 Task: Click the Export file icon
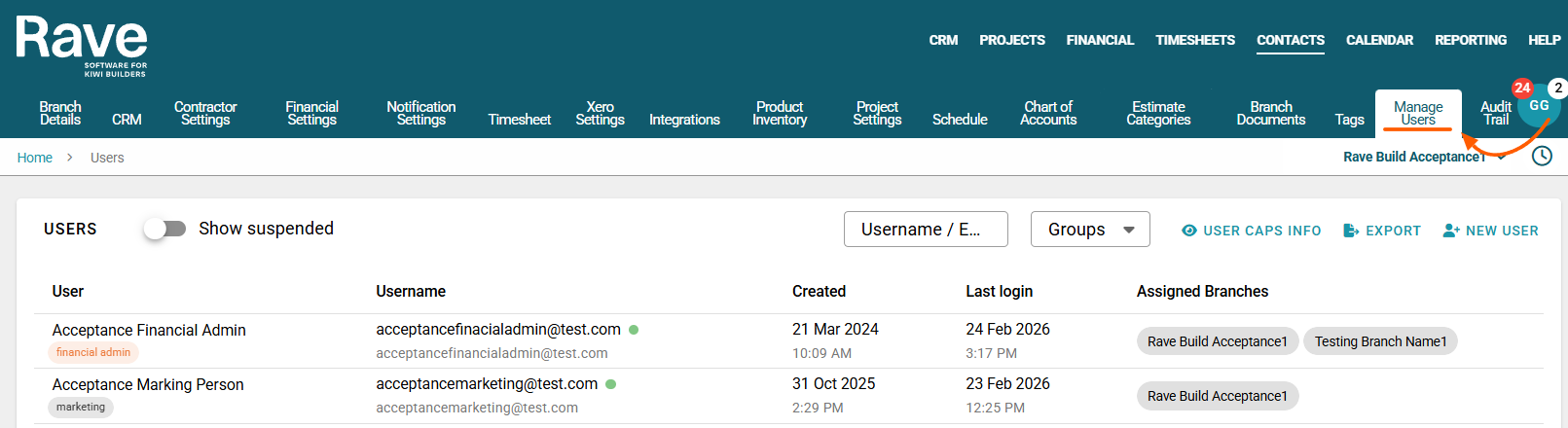pos(1351,231)
